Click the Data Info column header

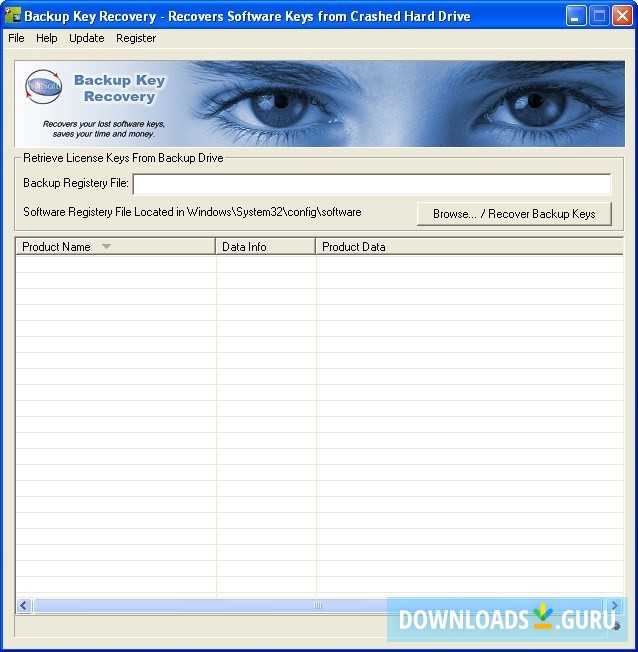(265, 247)
